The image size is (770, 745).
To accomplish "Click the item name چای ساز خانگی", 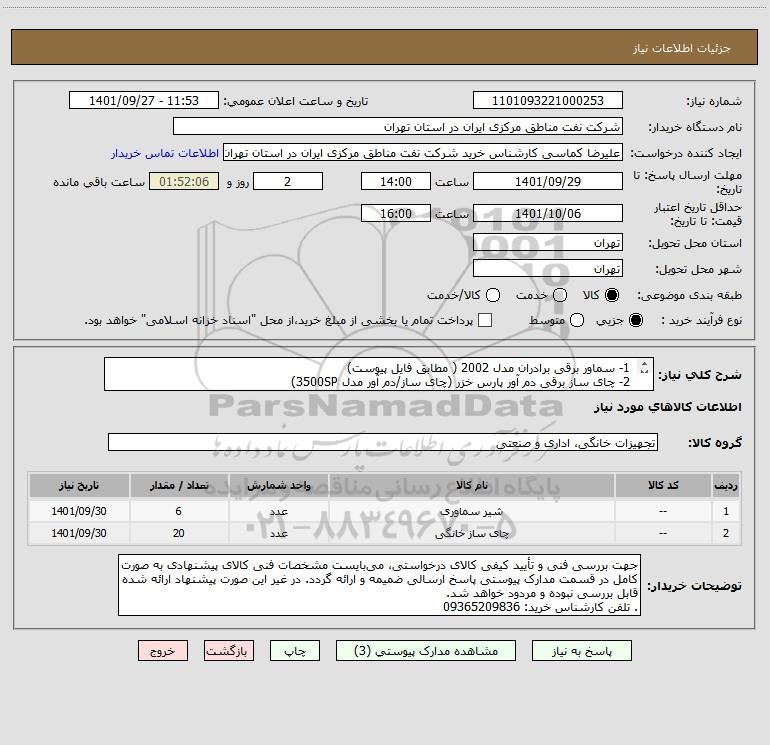I will (472, 533).
